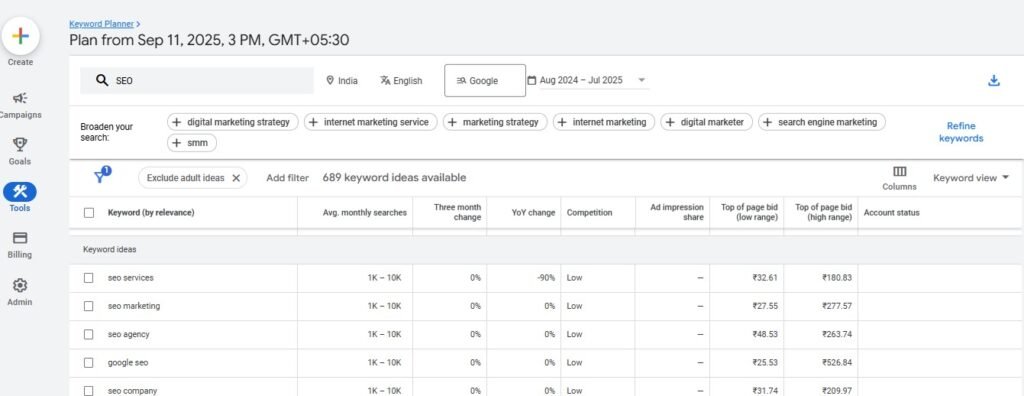Screen dimensions: 1024x396
Task: Add internet marketing suggestion chip
Action: (603, 122)
